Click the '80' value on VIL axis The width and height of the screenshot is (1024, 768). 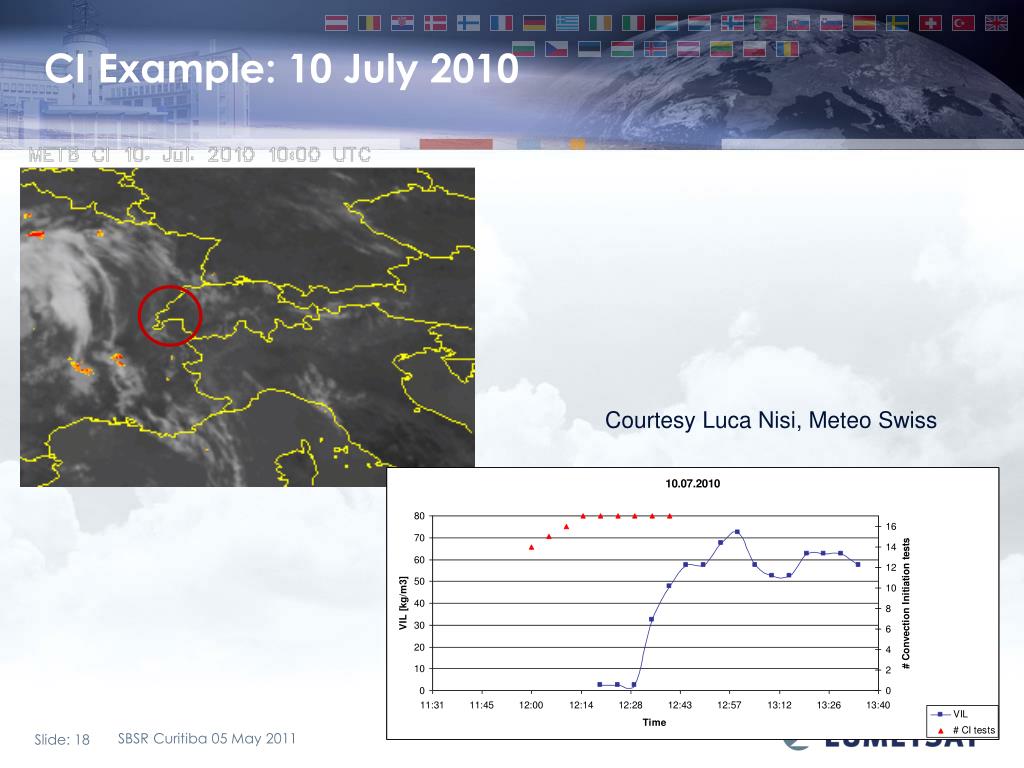(x=419, y=516)
